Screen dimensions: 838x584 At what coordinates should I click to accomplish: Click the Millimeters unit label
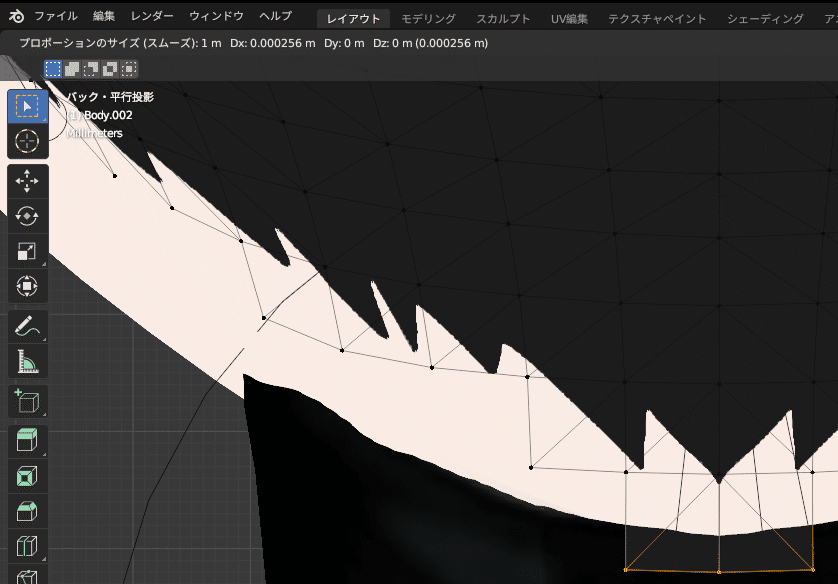coord(95,134)
